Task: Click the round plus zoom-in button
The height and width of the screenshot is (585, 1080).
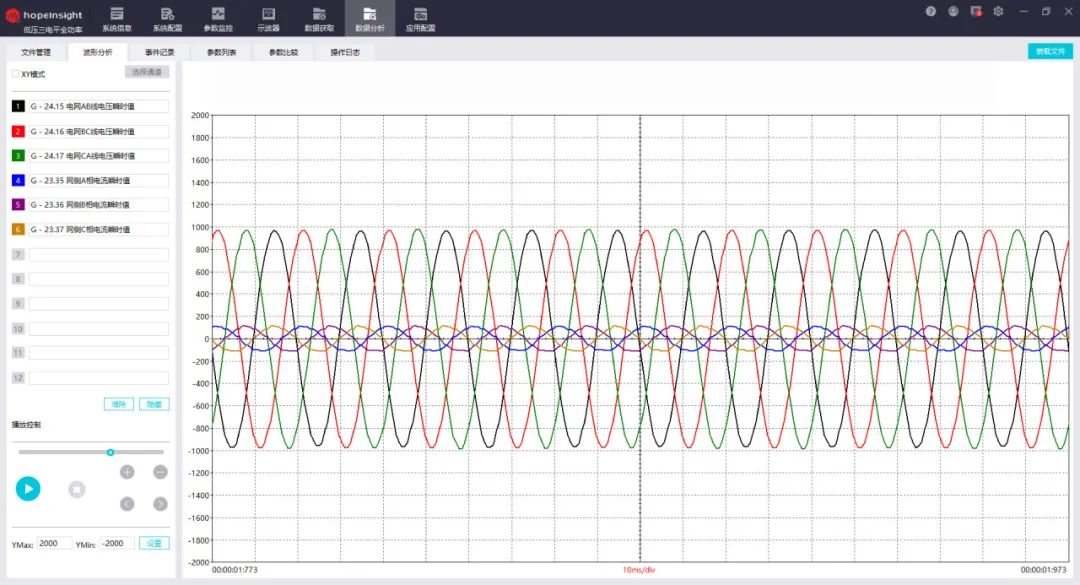Action: [x=127, y=472]
